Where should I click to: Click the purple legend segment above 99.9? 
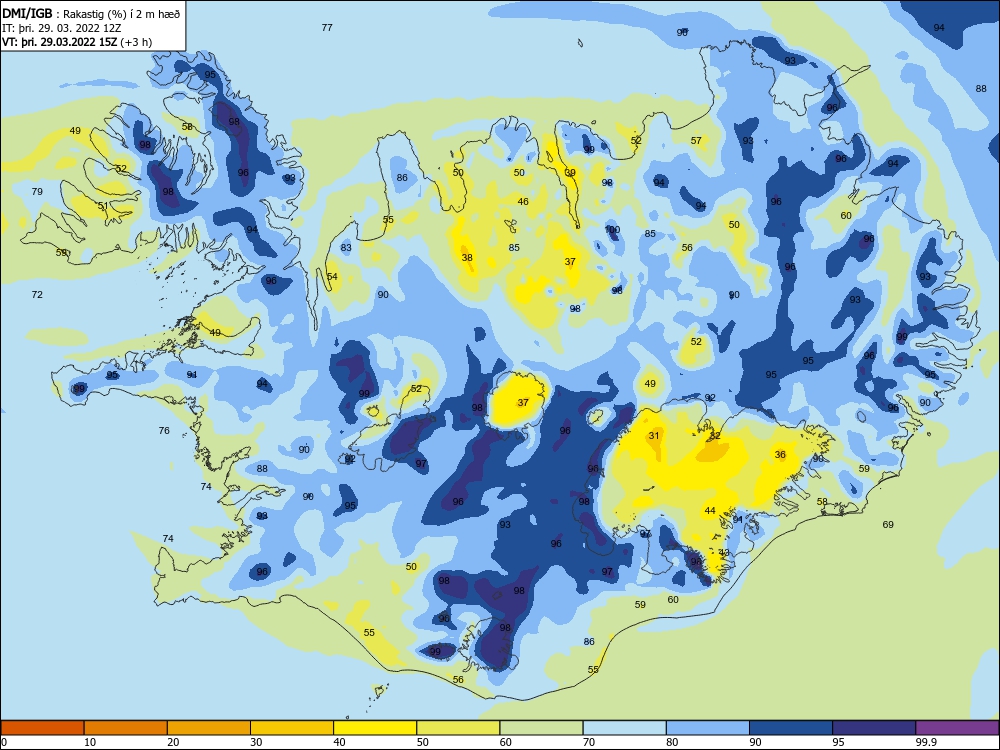tap(957, 728)
